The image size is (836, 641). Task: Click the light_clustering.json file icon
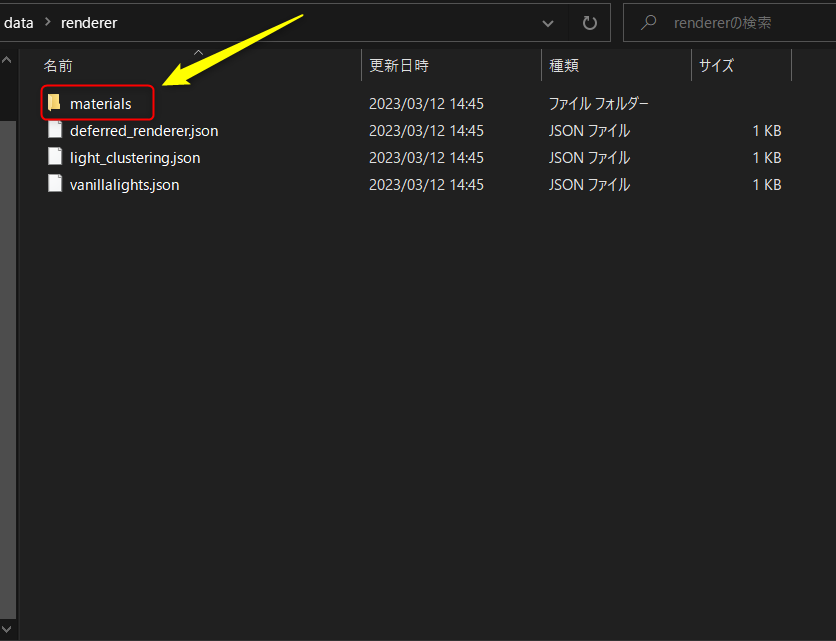(x=54, y=157)
